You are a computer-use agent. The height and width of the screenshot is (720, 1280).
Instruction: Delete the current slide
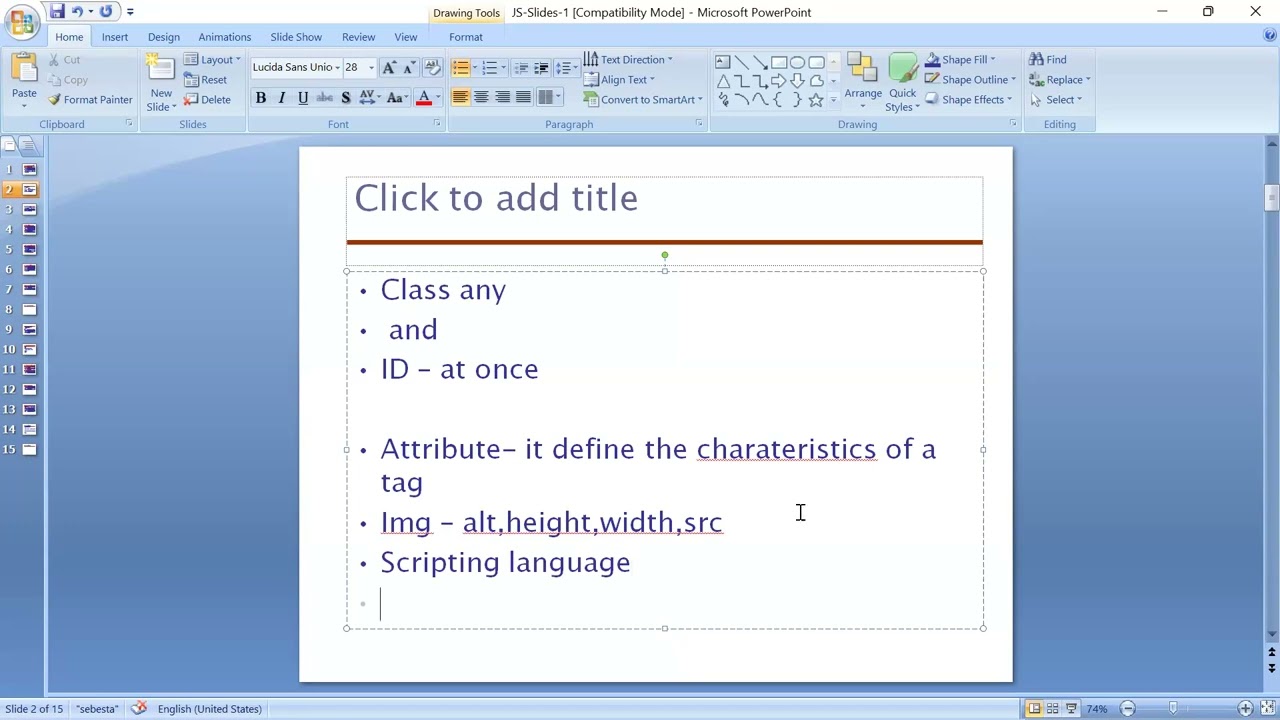pos(207,100)
